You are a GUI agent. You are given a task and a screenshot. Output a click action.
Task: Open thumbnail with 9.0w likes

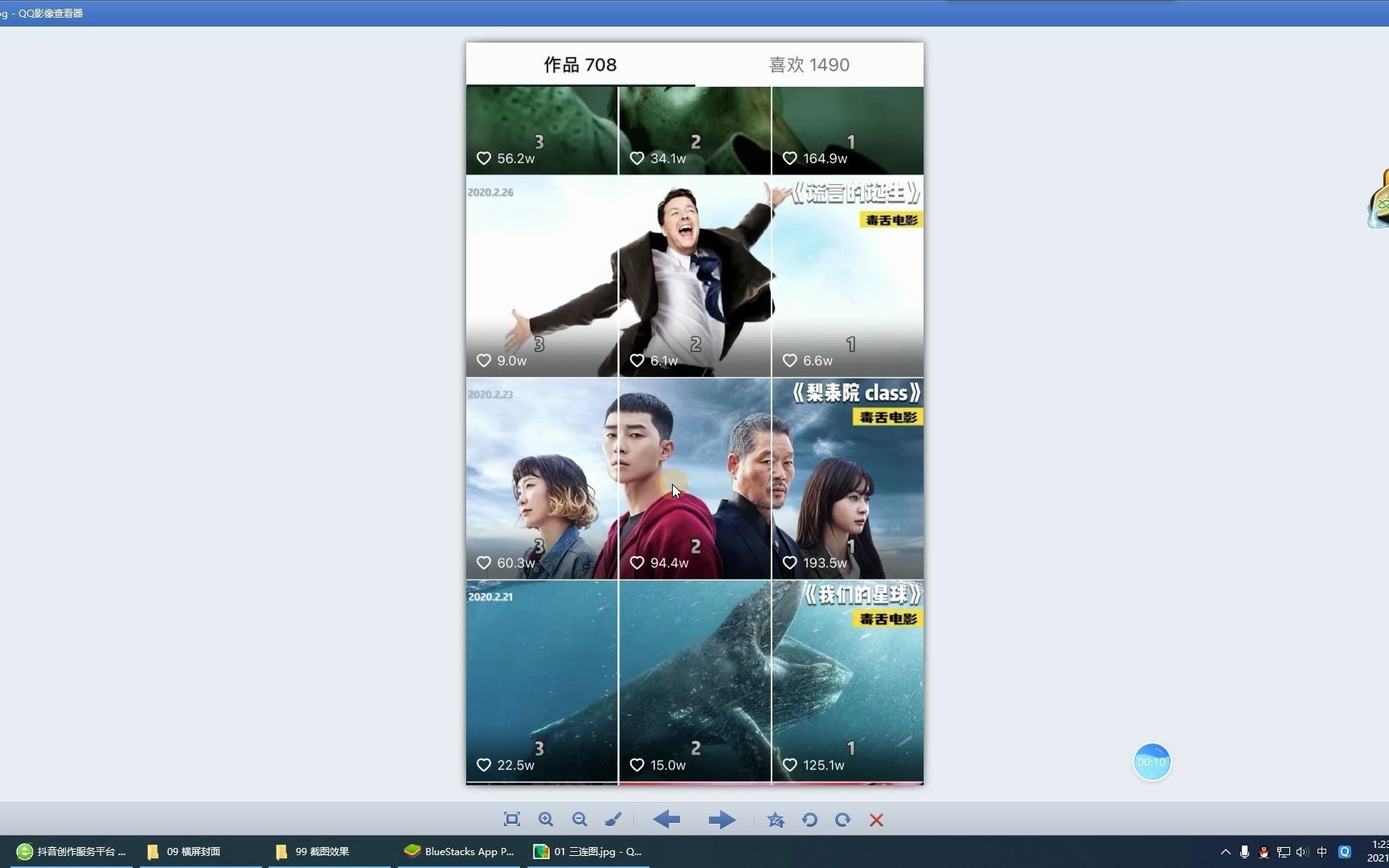pos(542,276)
